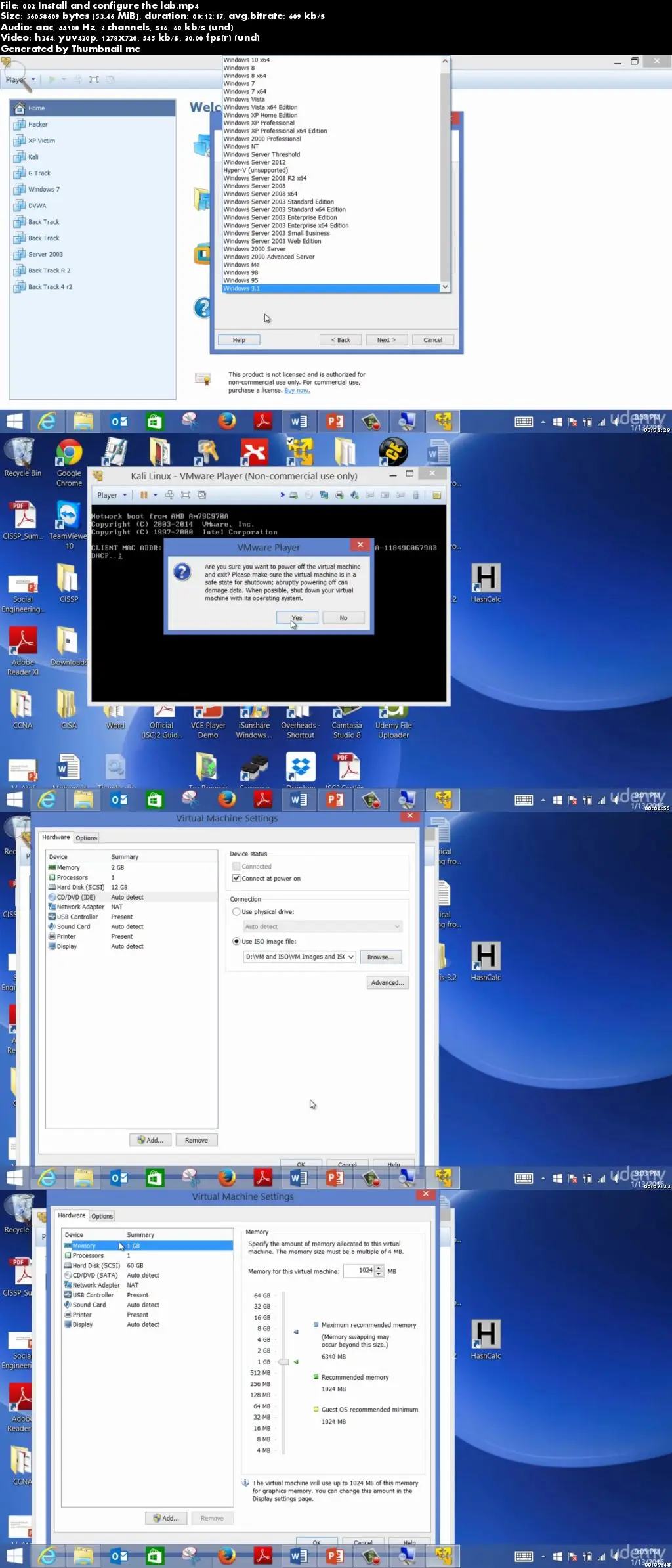Screen dimensions: 672x1568
Task: Choose Windows Server 2012 from list
Action: point(254,162)
